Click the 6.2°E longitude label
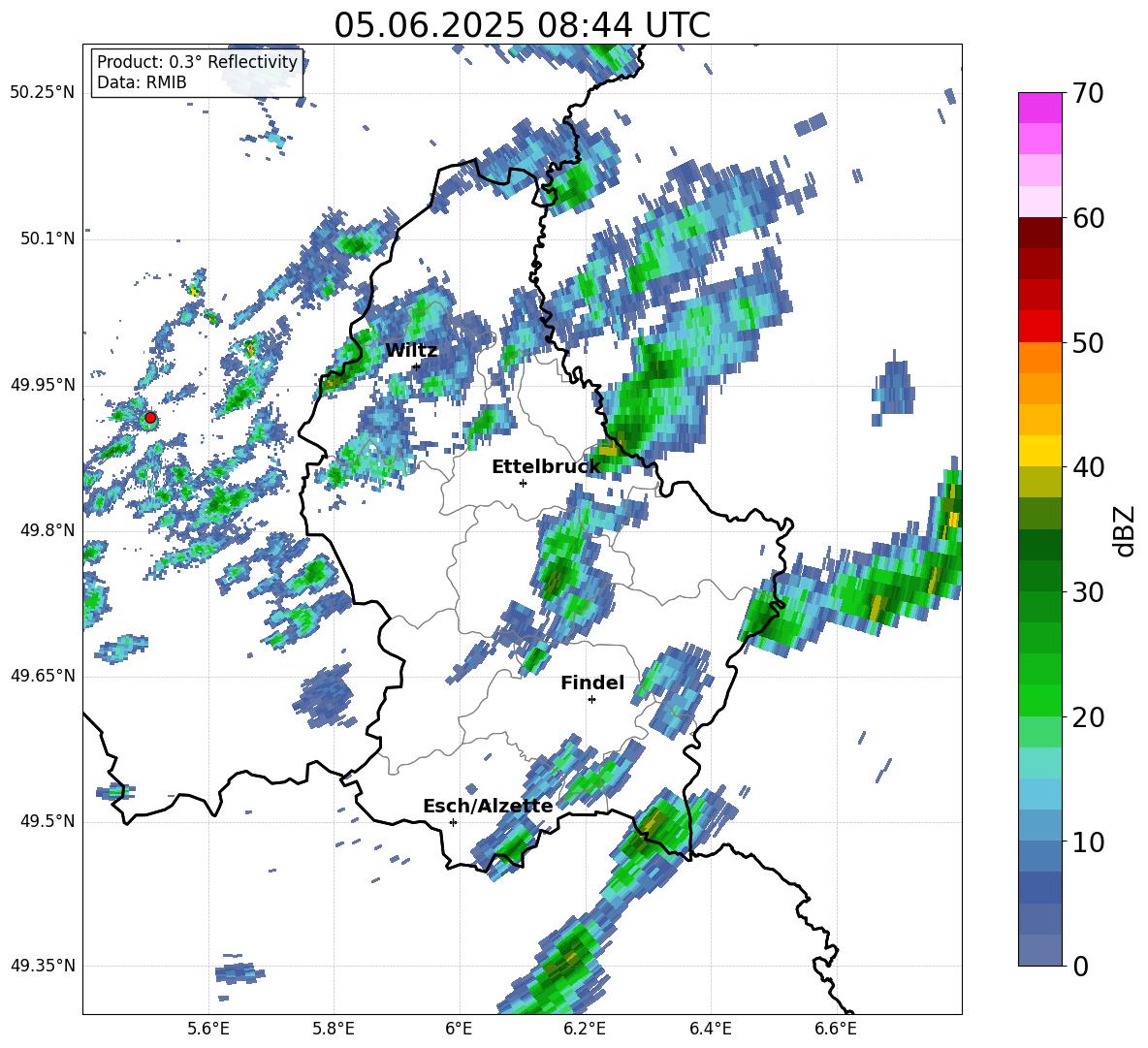Screen dimensions: 1148x1048 point(585,1029)
